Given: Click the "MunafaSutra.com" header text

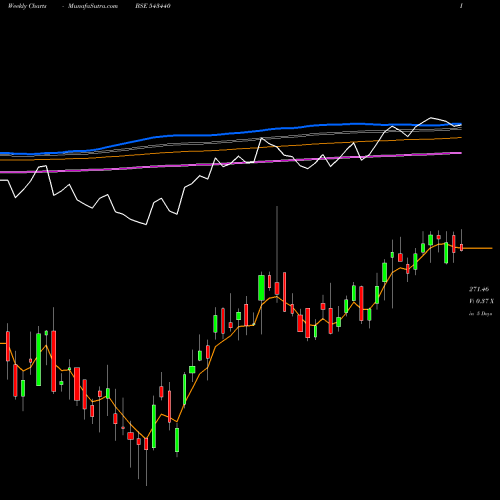Looking at the screenshot, I should click(x=93, y=6).
